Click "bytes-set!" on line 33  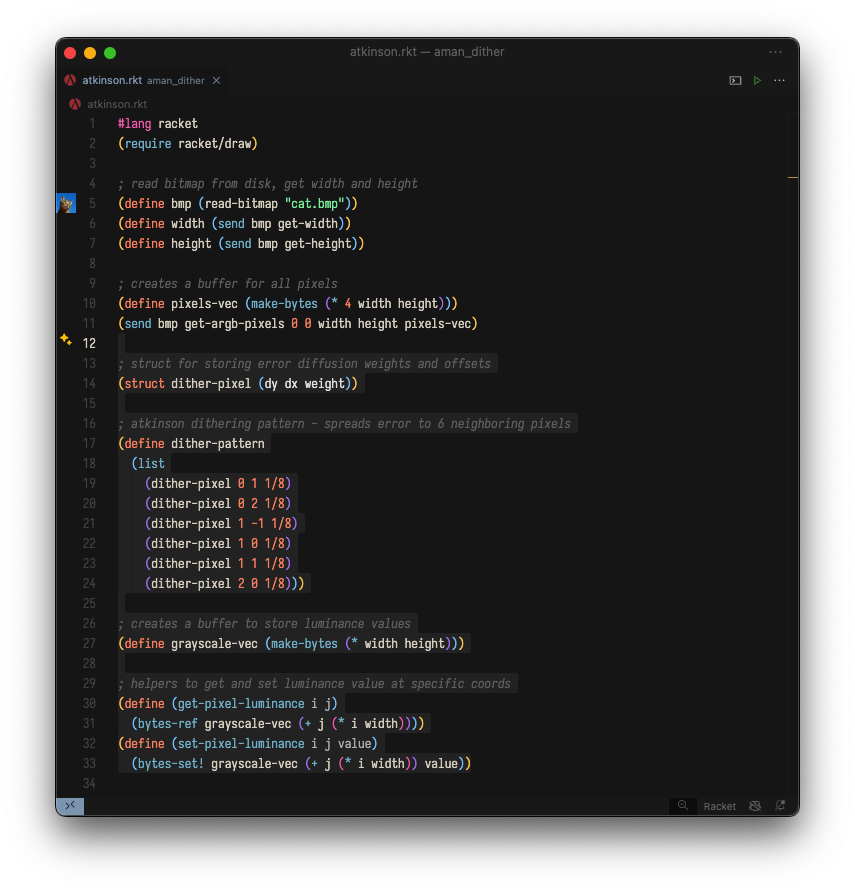pyautogui.click(x=171, y=763)
